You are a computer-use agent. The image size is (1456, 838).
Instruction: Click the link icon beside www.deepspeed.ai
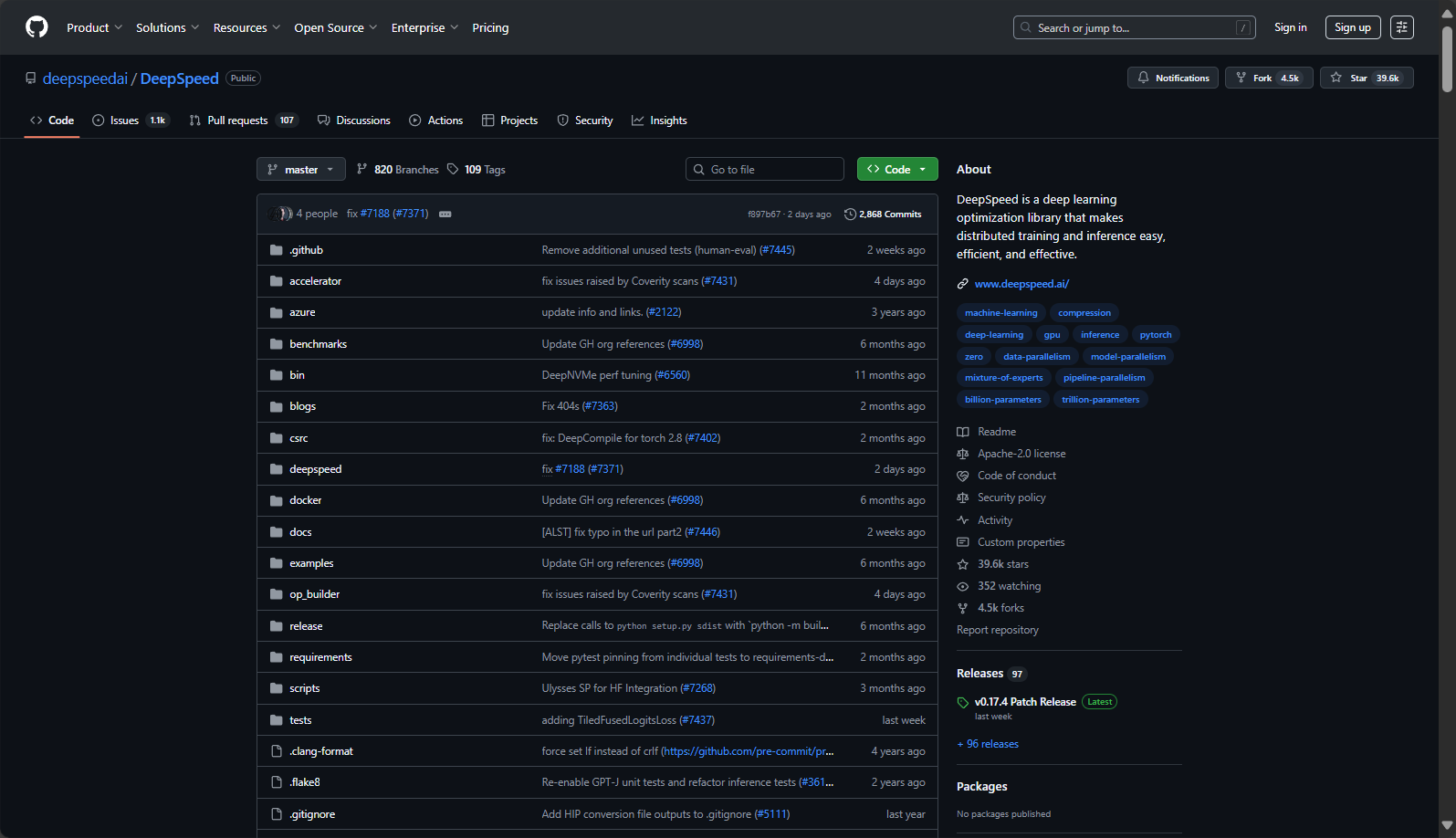pyautogui.click(x=962, y=284)
